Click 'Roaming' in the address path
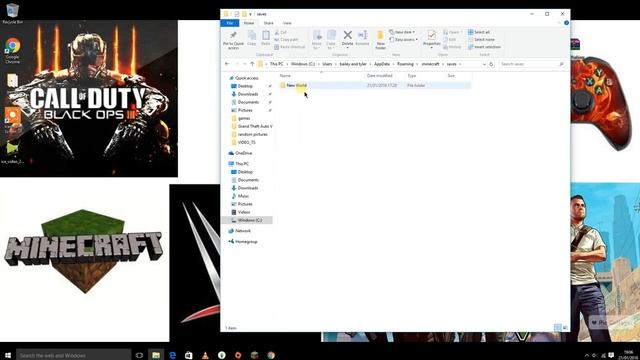Image resolution: width=640 pixels, height=360 pixels. [405, 64]
